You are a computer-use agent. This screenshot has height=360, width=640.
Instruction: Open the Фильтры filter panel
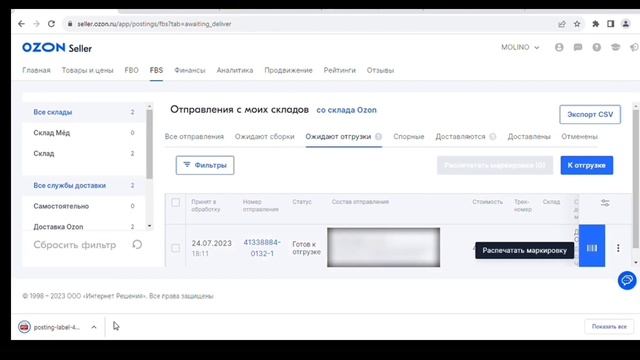(x=205, y=165)
